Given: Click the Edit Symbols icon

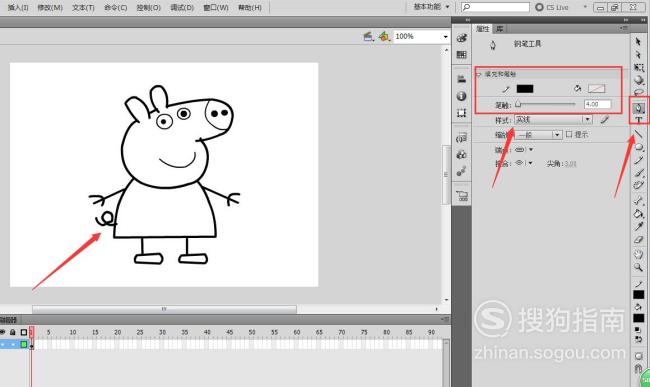Looking at the screenshot, I should click(x=384, y=36).
